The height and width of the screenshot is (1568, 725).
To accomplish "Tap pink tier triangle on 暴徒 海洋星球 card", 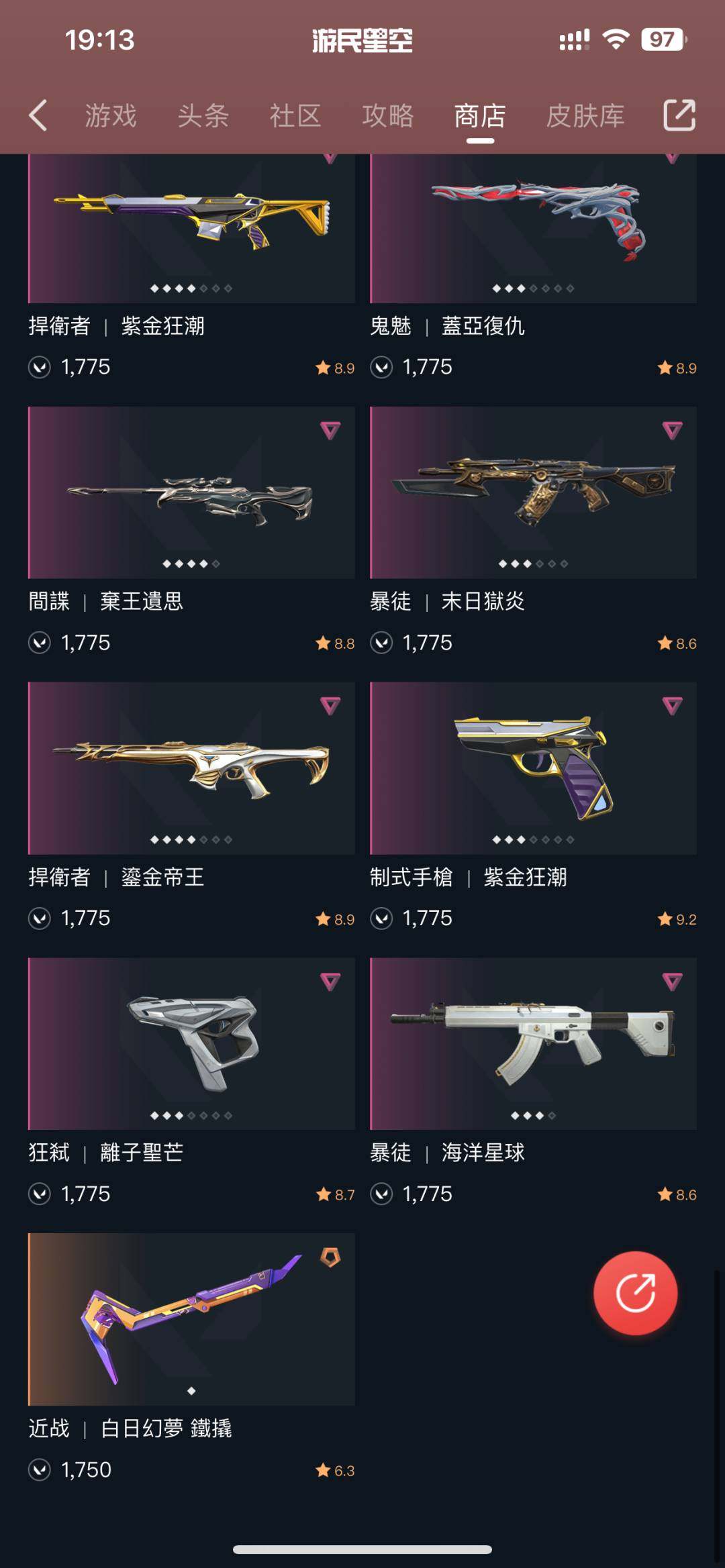I will (672, 982).
